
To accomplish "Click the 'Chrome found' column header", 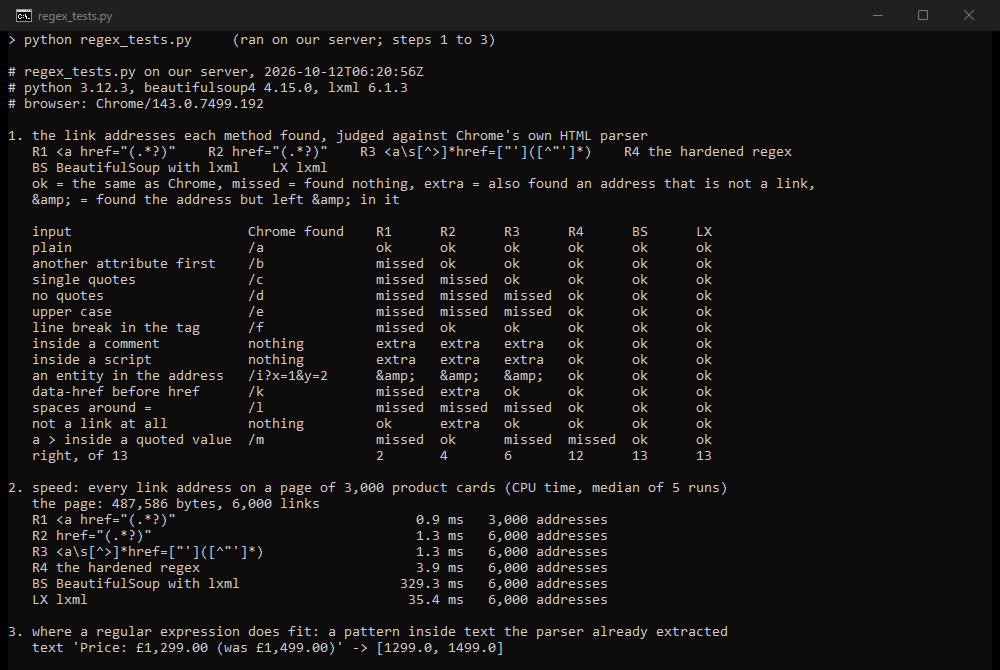I will [295, 231].
